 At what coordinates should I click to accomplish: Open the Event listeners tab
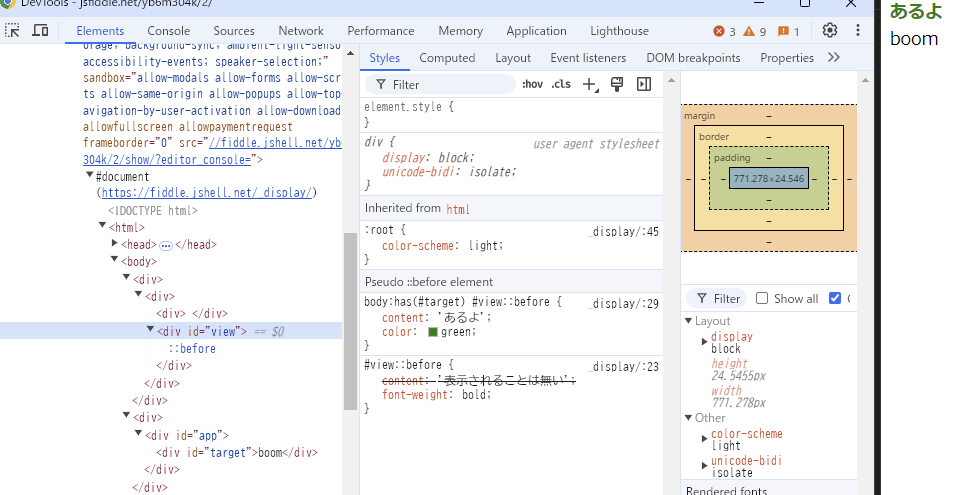click(x=588, y=58)
